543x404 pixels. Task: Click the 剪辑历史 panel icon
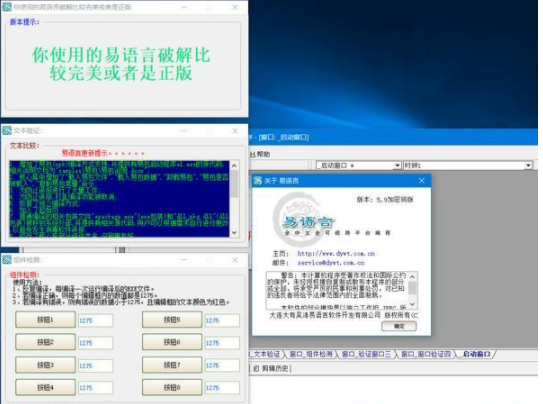point(256,369)
